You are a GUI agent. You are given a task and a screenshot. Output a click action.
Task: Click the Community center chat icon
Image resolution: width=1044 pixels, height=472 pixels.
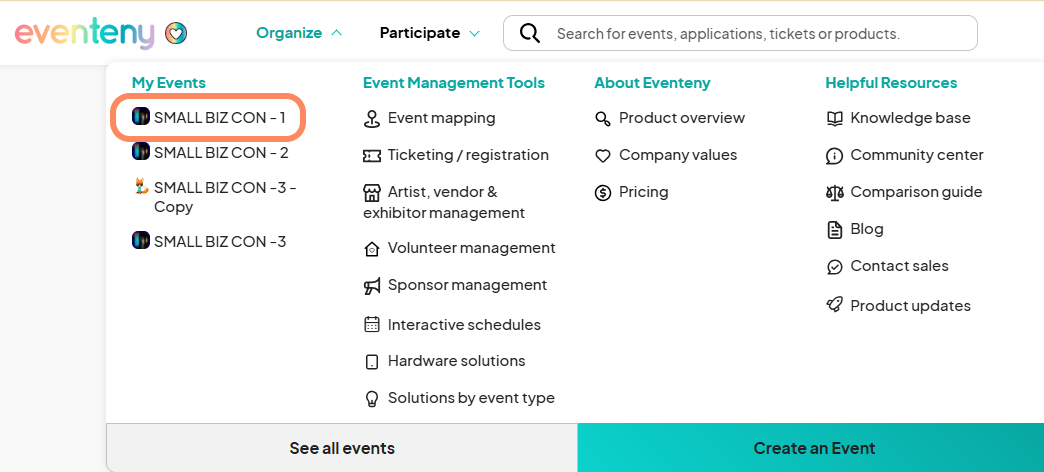(834, 156)
